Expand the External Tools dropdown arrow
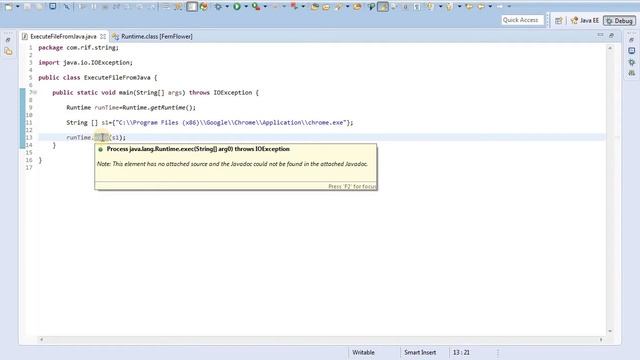This screenshot has width=640, height=360. click(303, 7)
